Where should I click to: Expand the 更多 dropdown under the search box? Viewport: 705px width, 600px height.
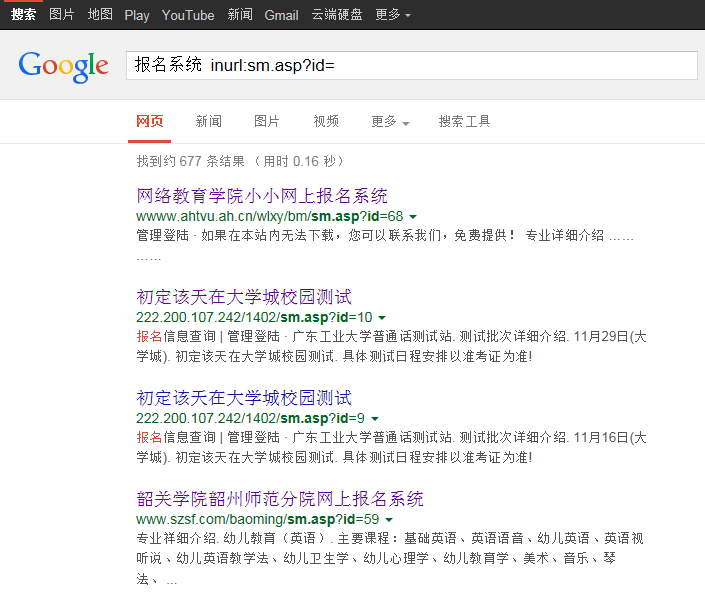tap(390, 121)
